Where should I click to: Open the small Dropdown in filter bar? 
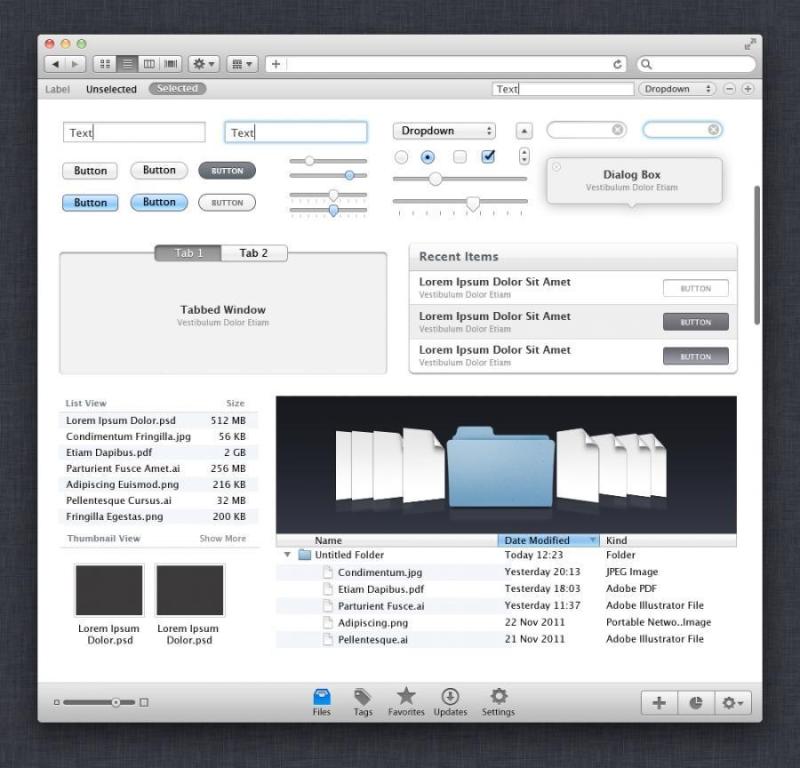tap(676, 89)
